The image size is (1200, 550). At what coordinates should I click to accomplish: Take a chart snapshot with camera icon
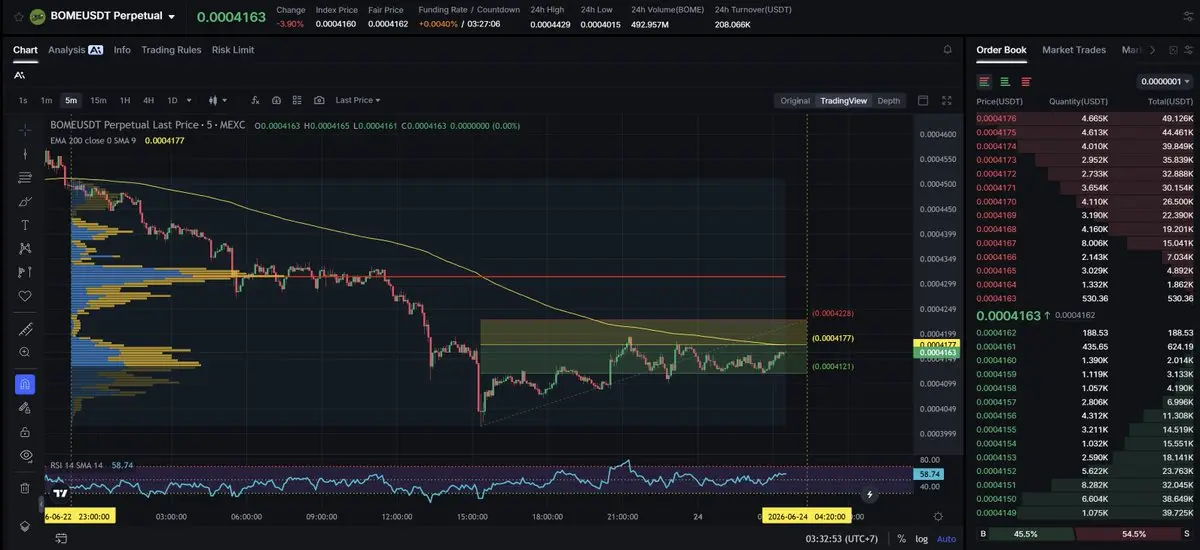319,100
